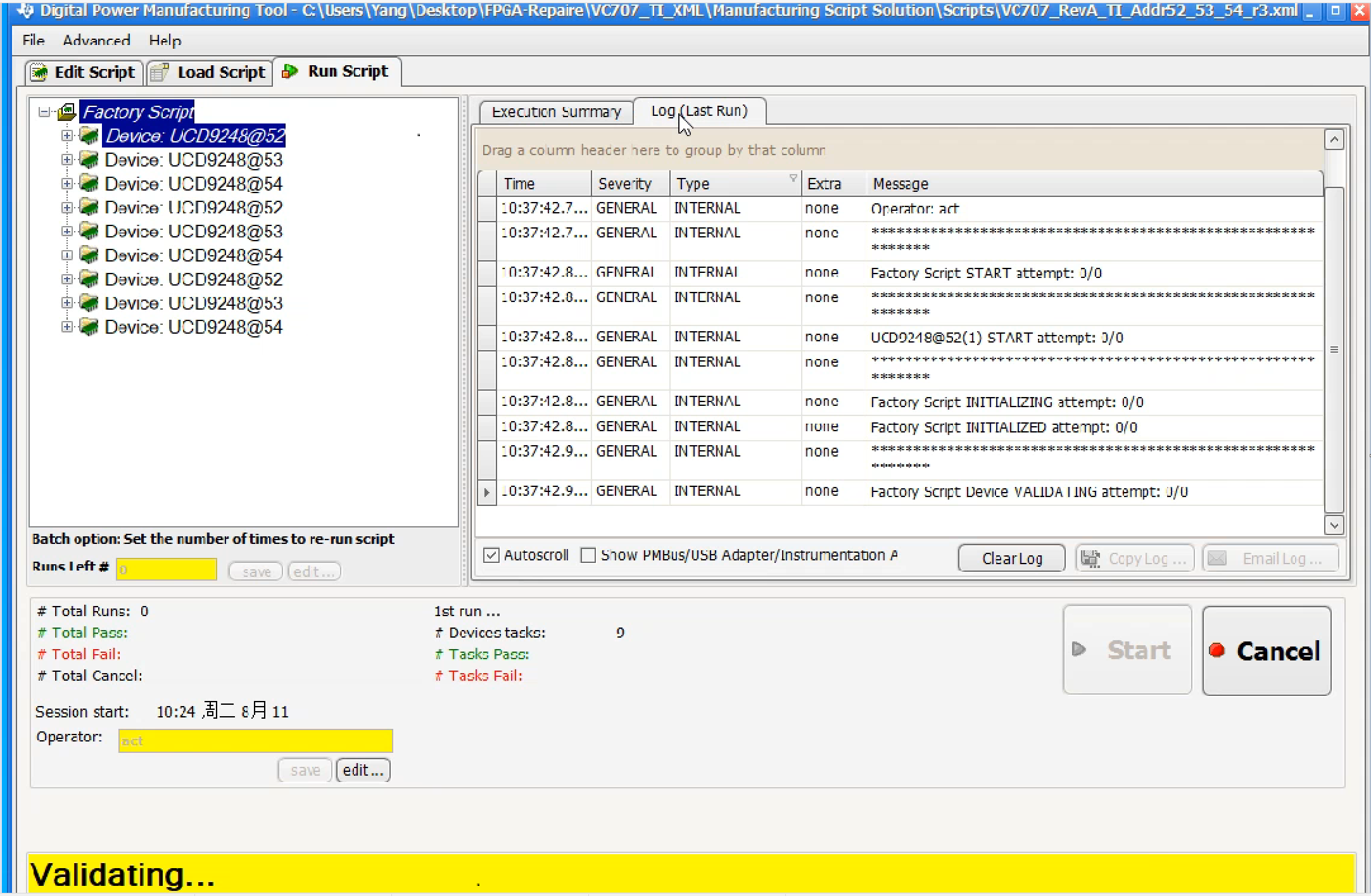Click the Email Log envelope icon
This screenshot has width=1371, height=896.
tap(1217, 558)
